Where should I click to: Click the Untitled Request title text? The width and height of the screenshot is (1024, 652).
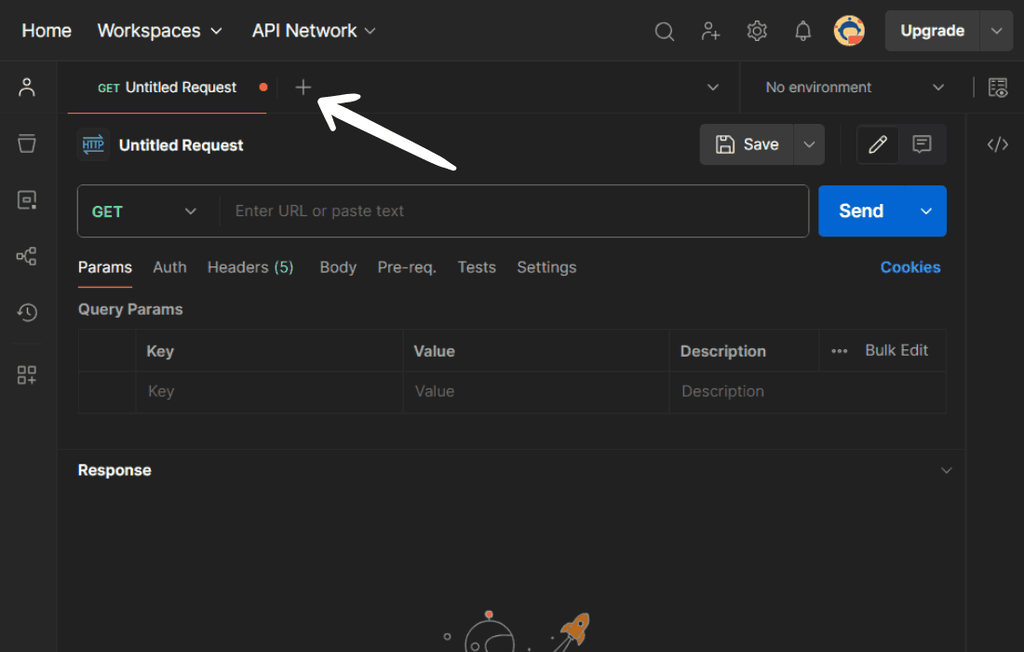pos(181,145)
